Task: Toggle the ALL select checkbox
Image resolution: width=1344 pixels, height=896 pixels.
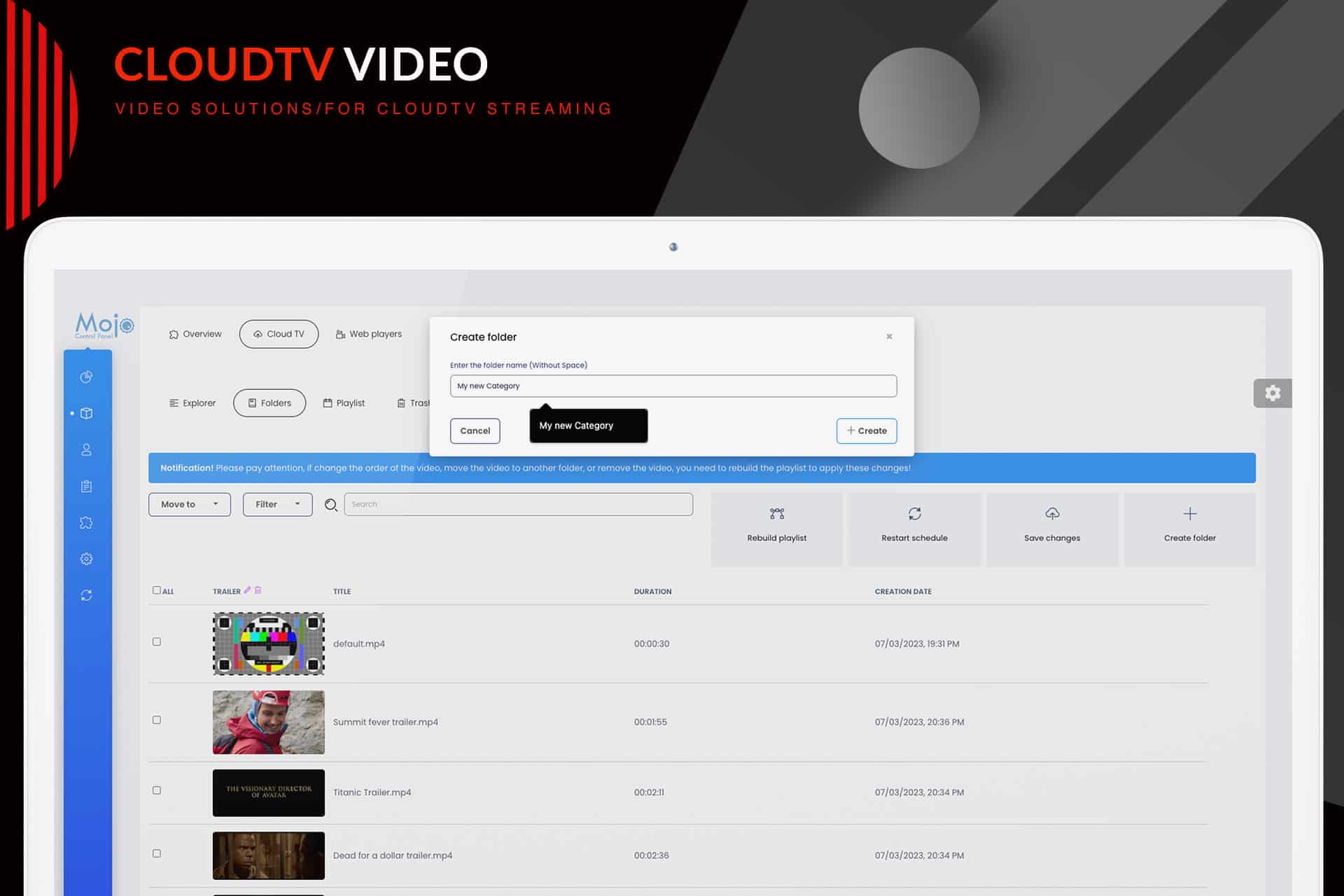Action: pyautogui.click(x=157, y=590)
